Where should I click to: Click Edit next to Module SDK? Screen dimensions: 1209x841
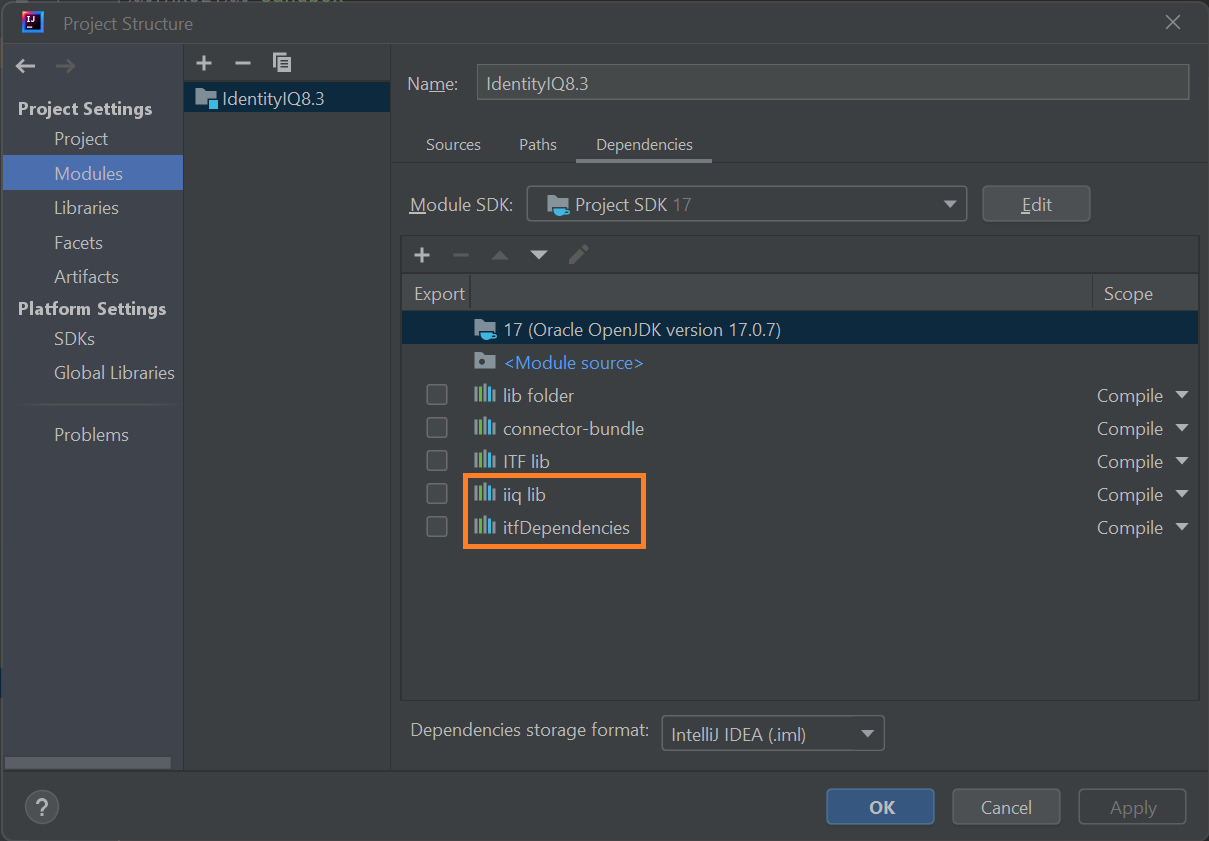point(1036,204)
